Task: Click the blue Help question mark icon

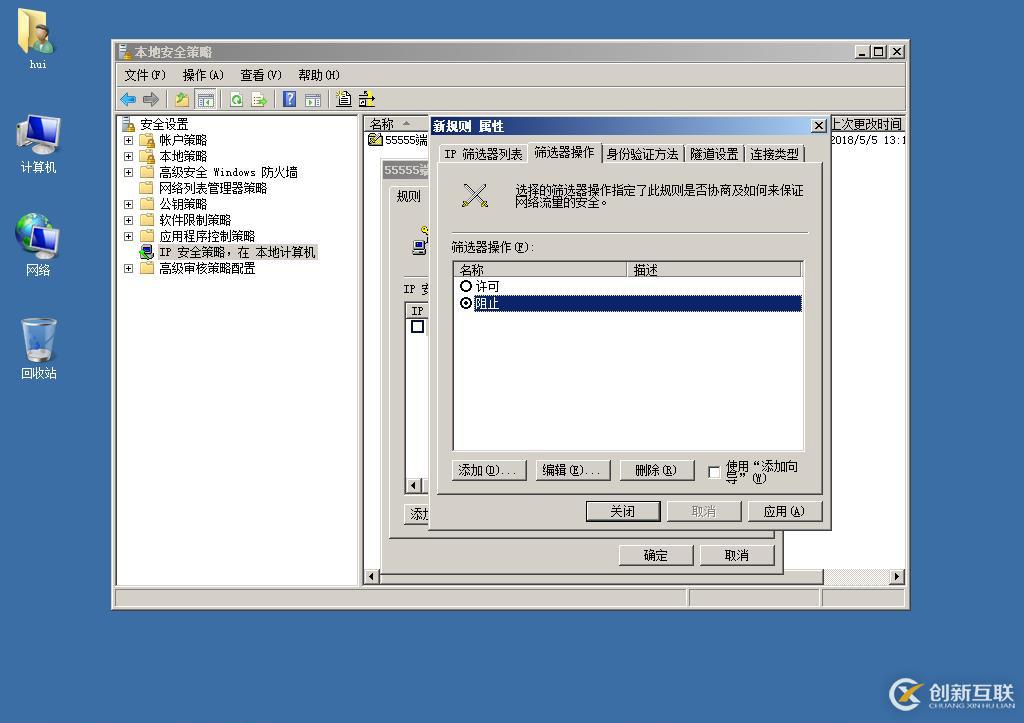Action: click(x=289, y=99)
